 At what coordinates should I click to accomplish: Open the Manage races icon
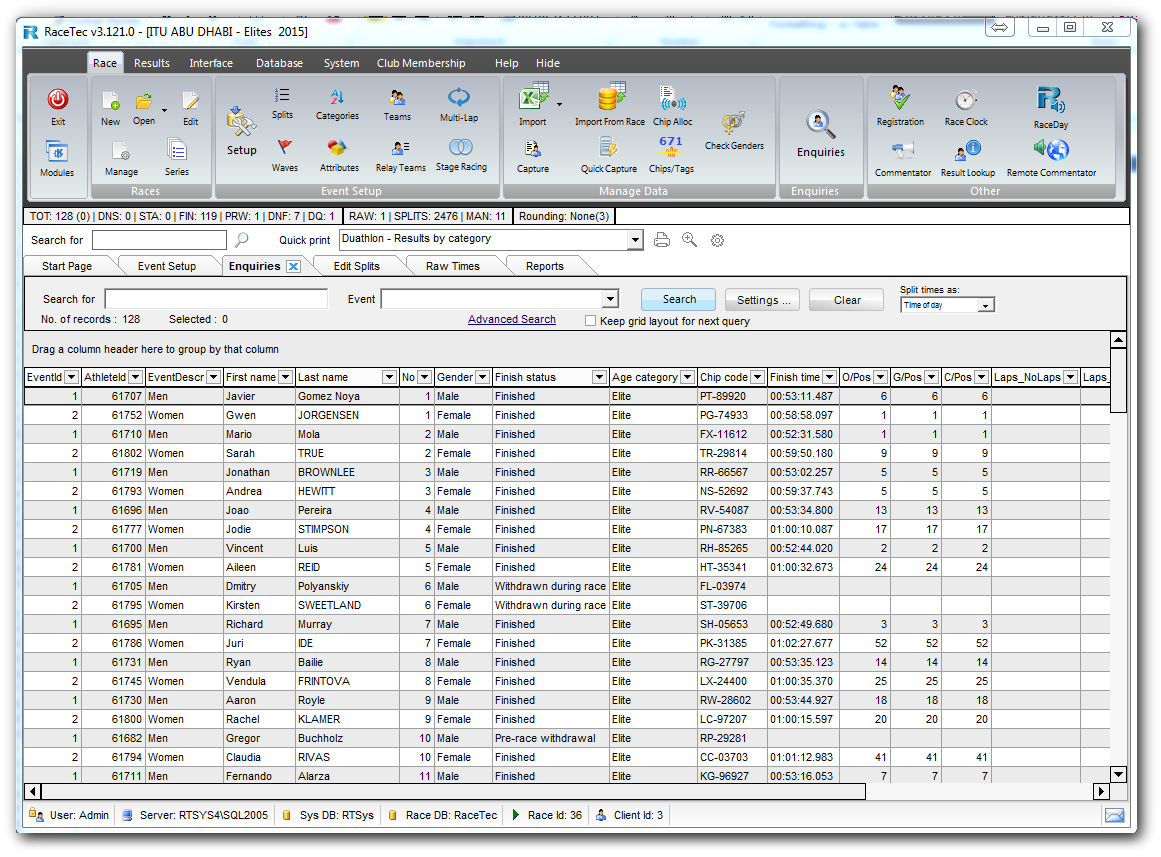point(121,151)
